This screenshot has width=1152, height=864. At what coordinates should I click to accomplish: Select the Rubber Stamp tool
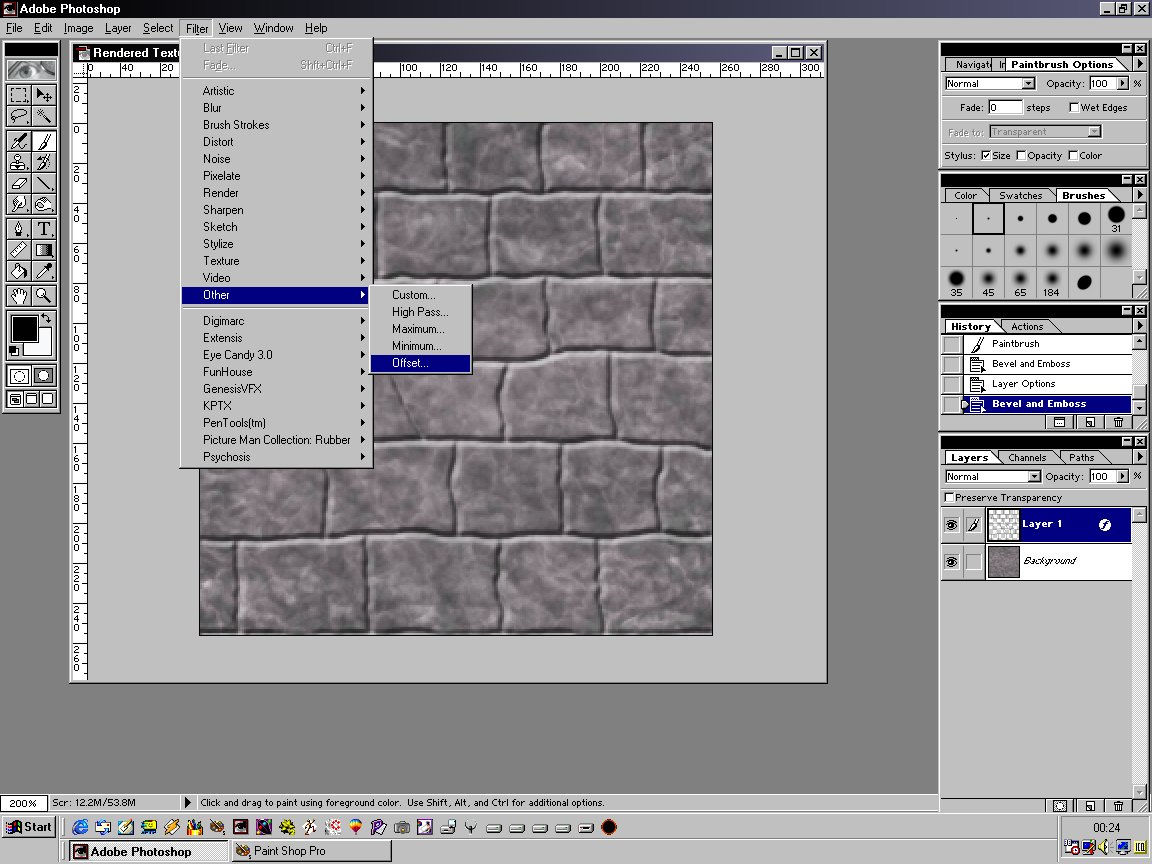coord(19,162)
